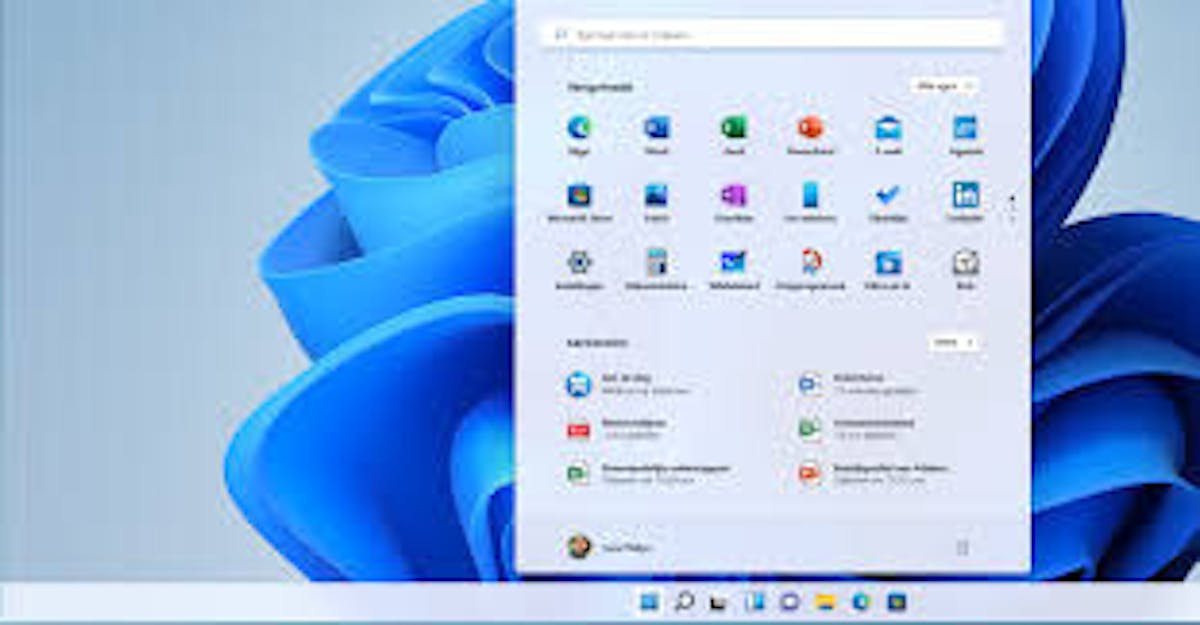The height and width of the screenshot is (625, 1200).
Task: Launch Word from the pinned apps
Action: coord(656,128)
